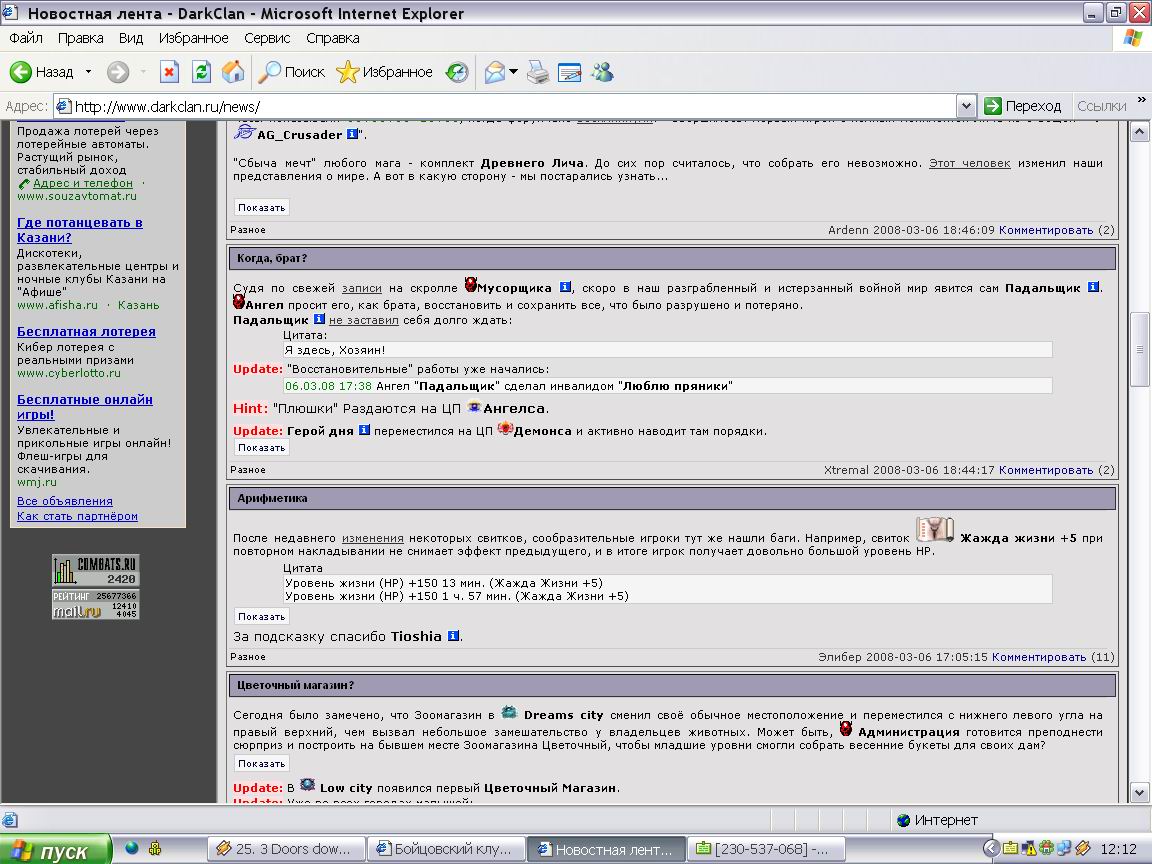Stop page loading with the red X icon
This screenshot has height=864, width=1152.
(x=169, y=72)
